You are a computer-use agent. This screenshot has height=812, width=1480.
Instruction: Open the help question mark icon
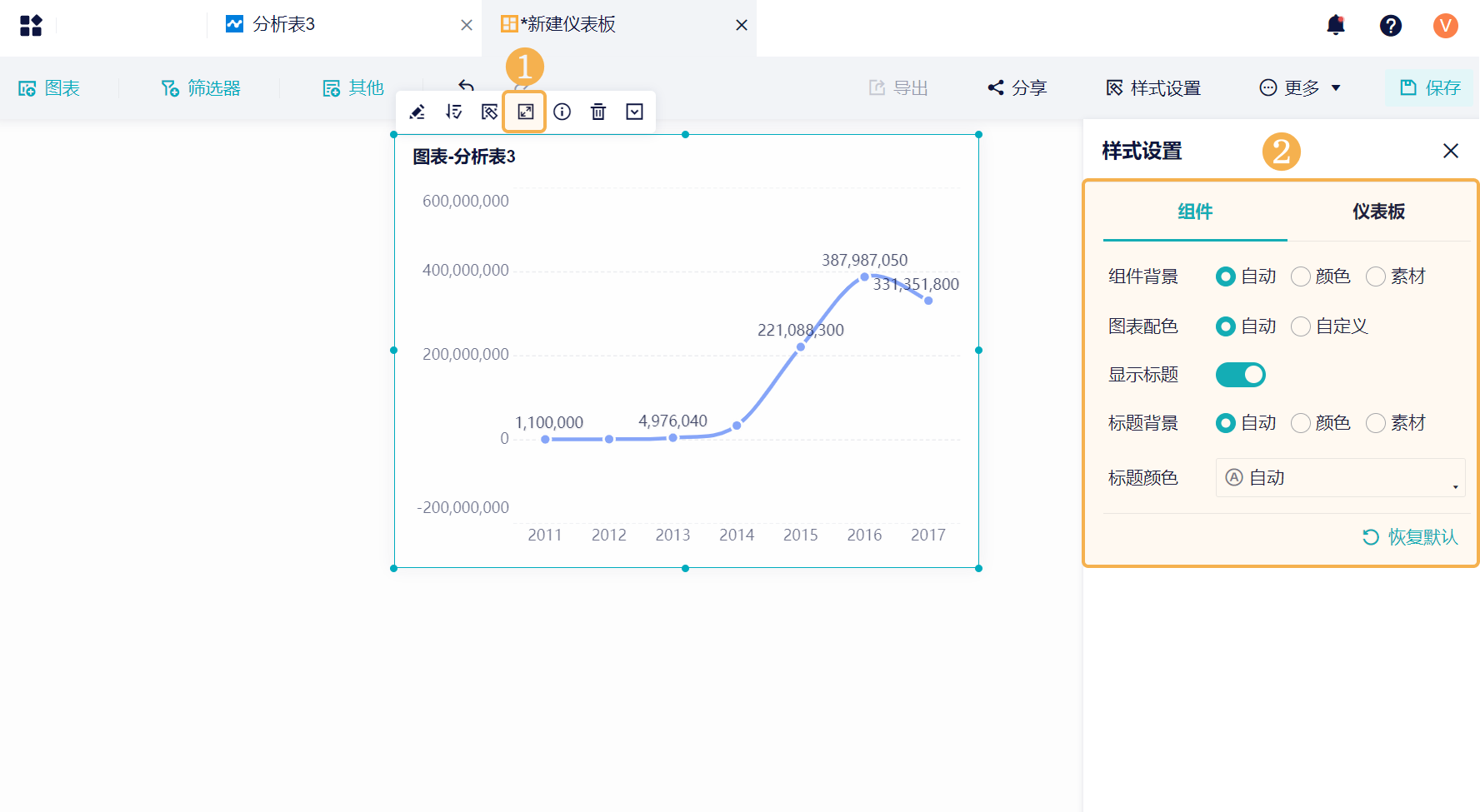(1391, 26)
